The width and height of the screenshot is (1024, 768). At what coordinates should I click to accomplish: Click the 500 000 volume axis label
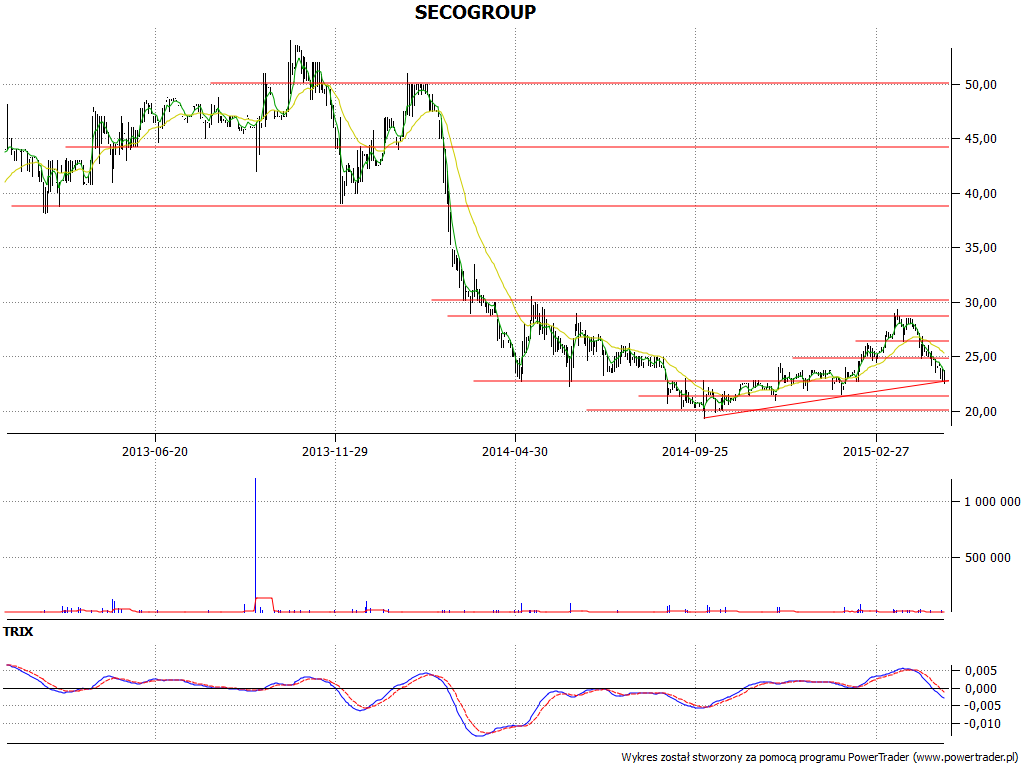(x=988, y=558)
